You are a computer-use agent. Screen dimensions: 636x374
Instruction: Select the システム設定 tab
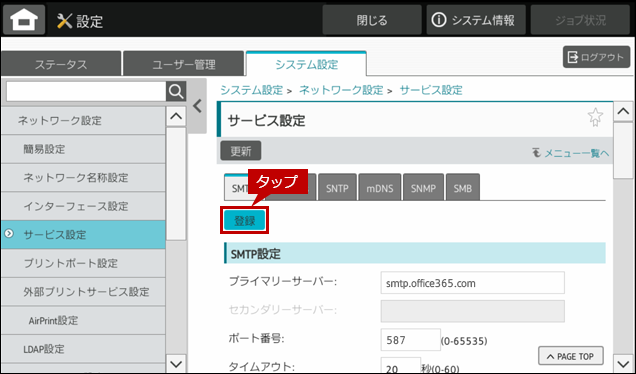click(x=306, y=64)
